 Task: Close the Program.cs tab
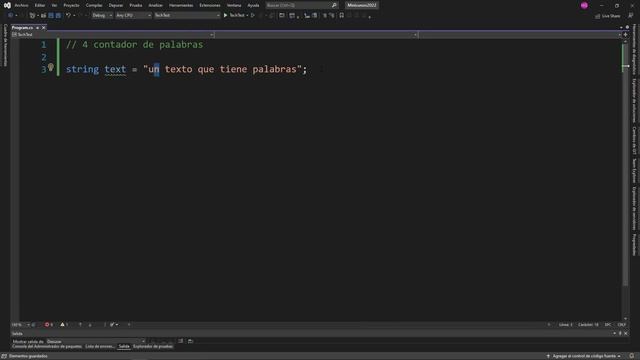[x=44, y=28]
